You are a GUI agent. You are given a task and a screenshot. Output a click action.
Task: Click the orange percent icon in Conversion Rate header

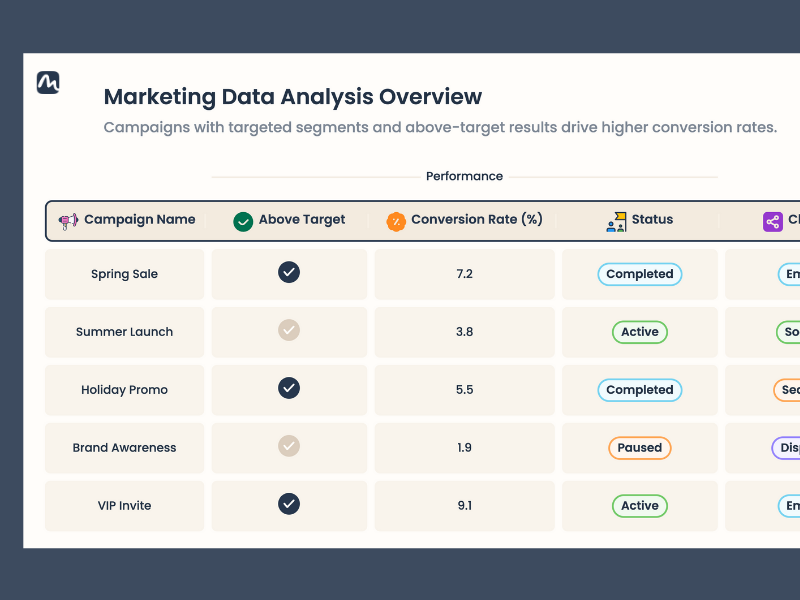point(396,221)
